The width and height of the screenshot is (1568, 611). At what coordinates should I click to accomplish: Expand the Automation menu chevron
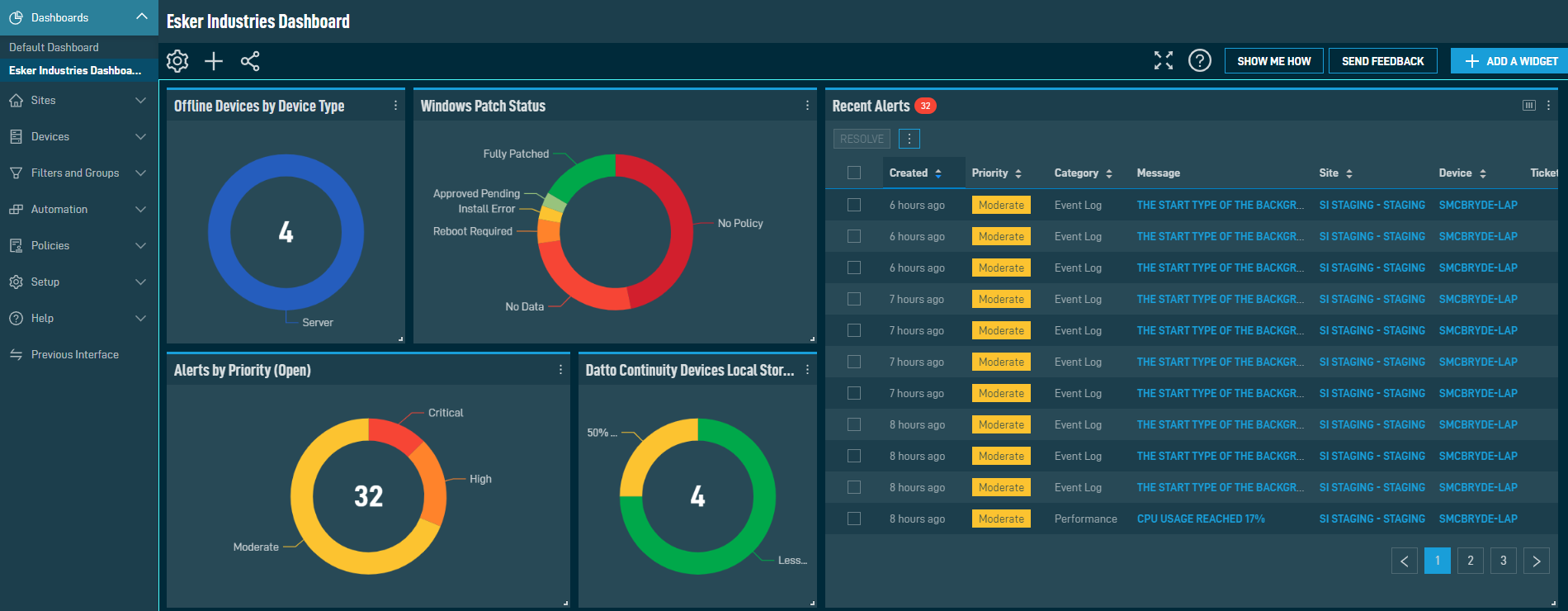[x=140, y=210]
